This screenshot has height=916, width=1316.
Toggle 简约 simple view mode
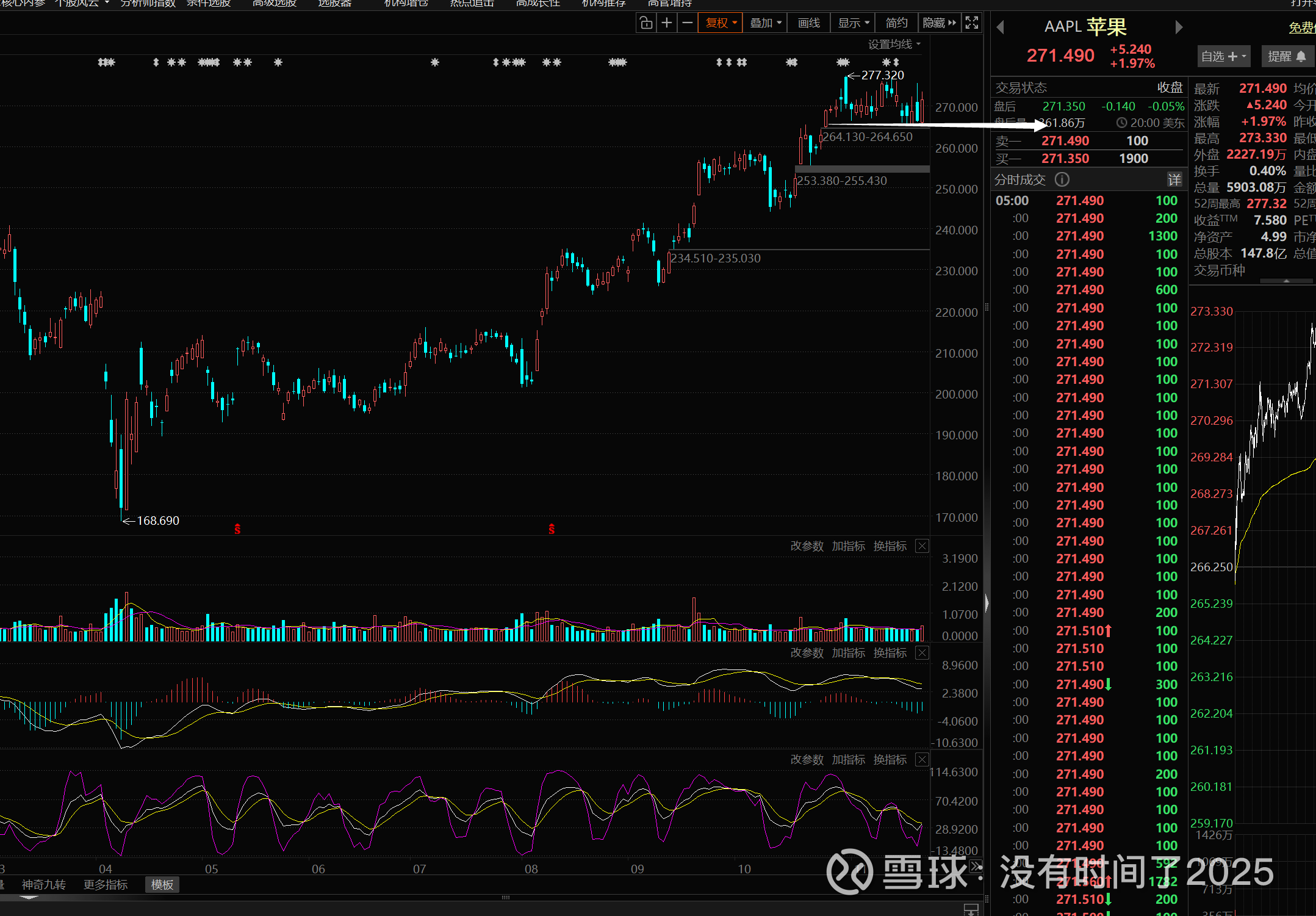pos(896,23)
